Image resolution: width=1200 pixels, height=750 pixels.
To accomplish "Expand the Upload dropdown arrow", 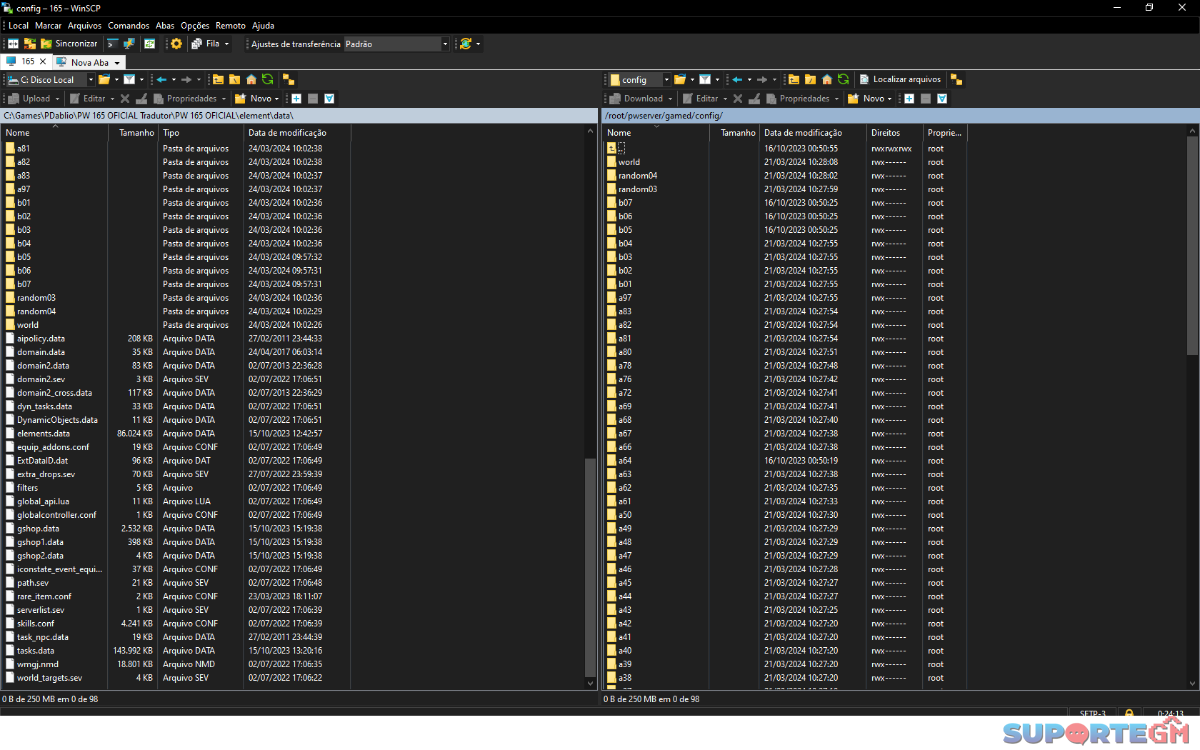I will pyautogui.click(x=57, y=99).
